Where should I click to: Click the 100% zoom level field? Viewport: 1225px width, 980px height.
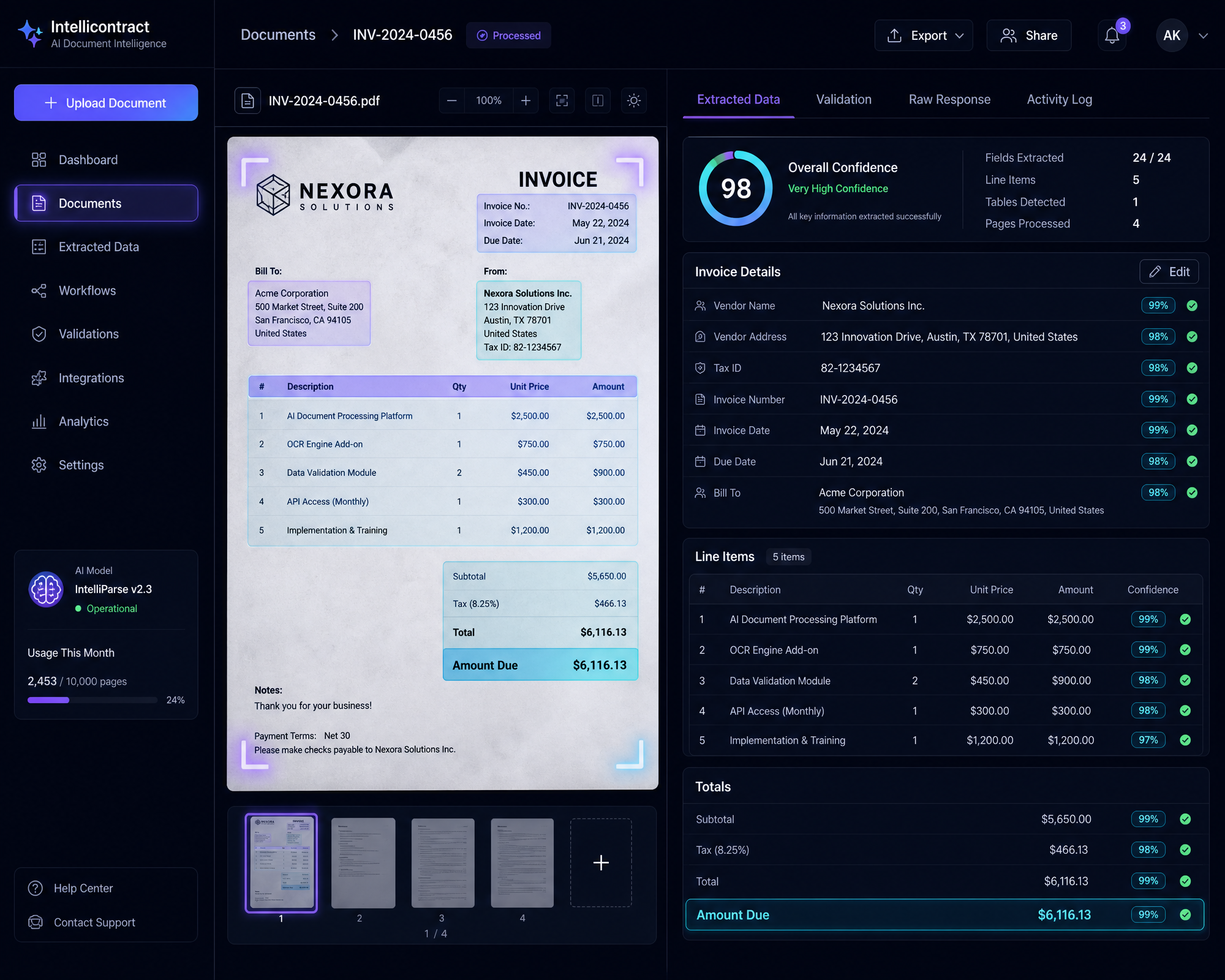point(489,100)
